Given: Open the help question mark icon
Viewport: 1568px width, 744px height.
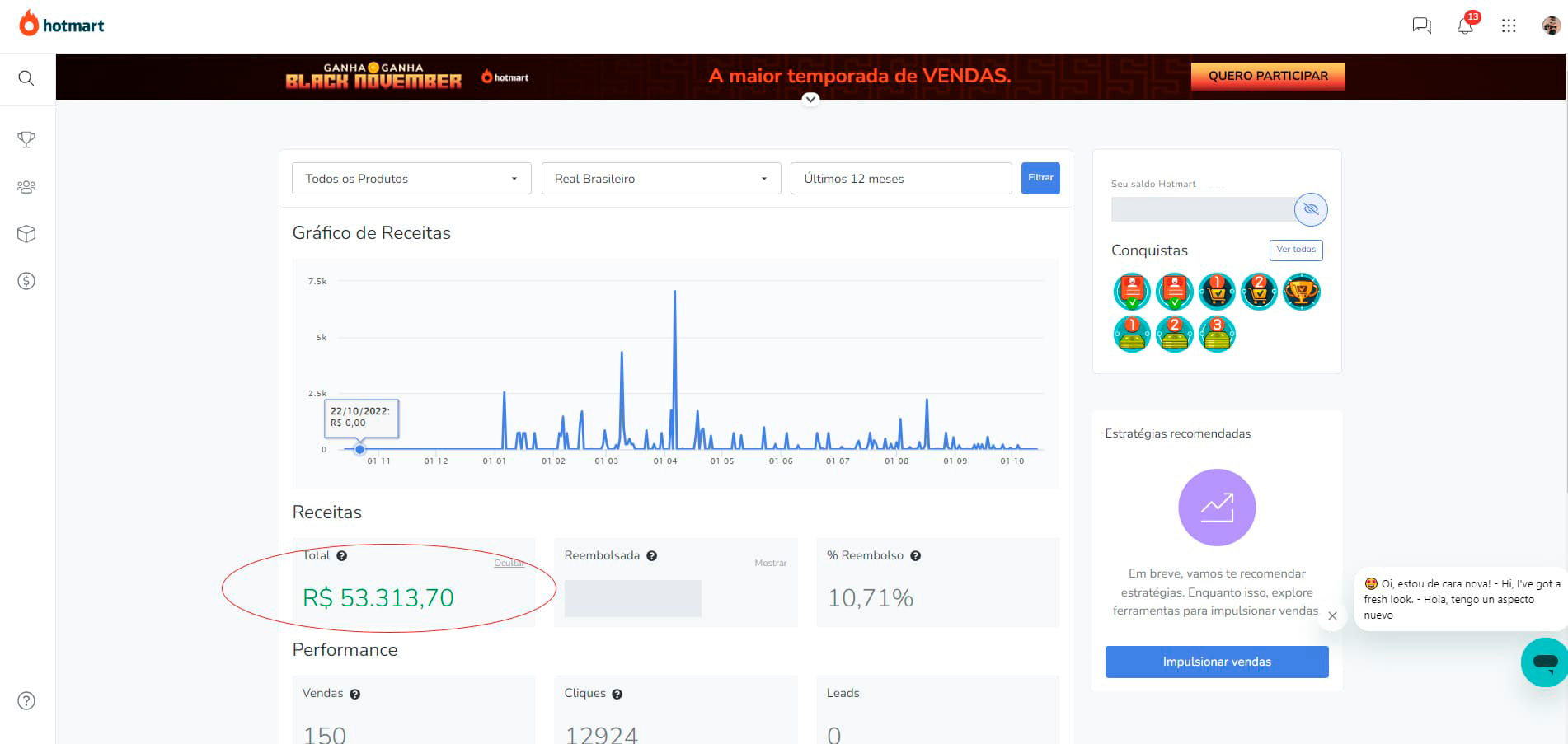Looking at the screenshot, I should click(26, 701).
